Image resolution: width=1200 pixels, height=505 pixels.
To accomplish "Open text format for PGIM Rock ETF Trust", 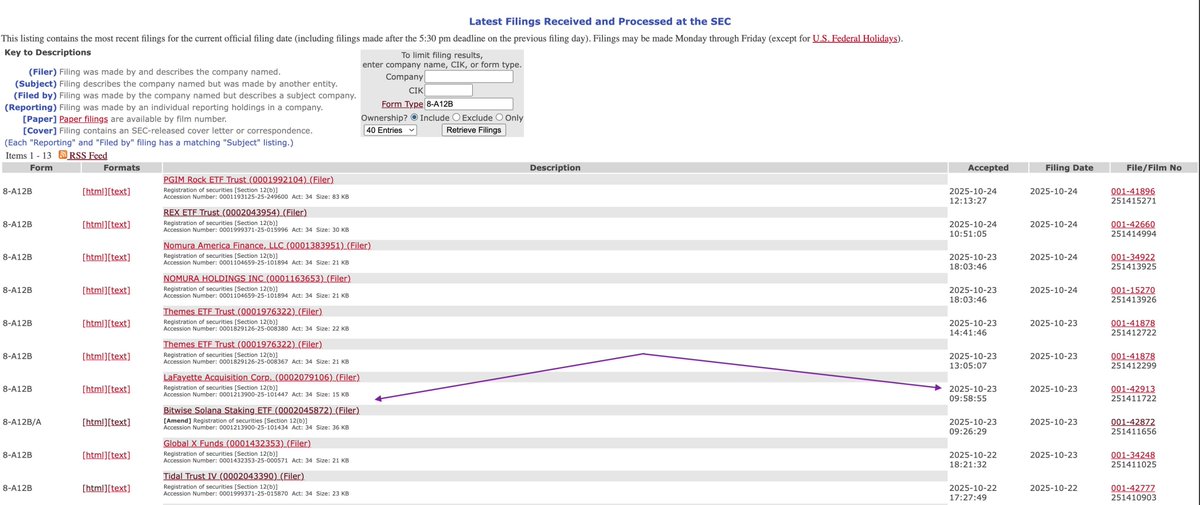I will (x=119, y=191).
